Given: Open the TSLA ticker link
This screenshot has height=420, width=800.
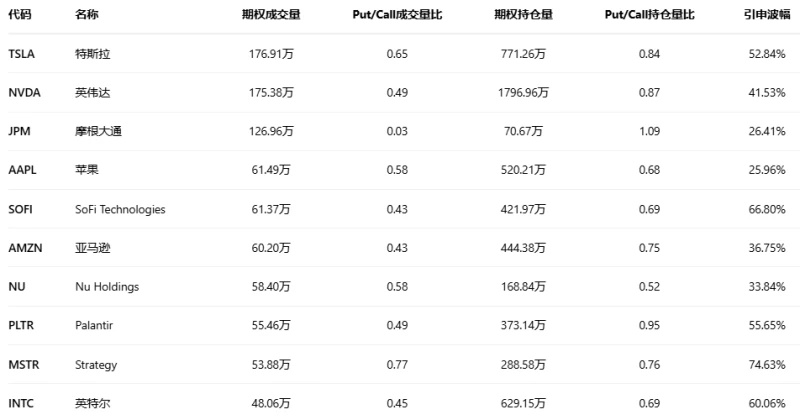Looking at the screenshot, I should [x=22, y=53].
